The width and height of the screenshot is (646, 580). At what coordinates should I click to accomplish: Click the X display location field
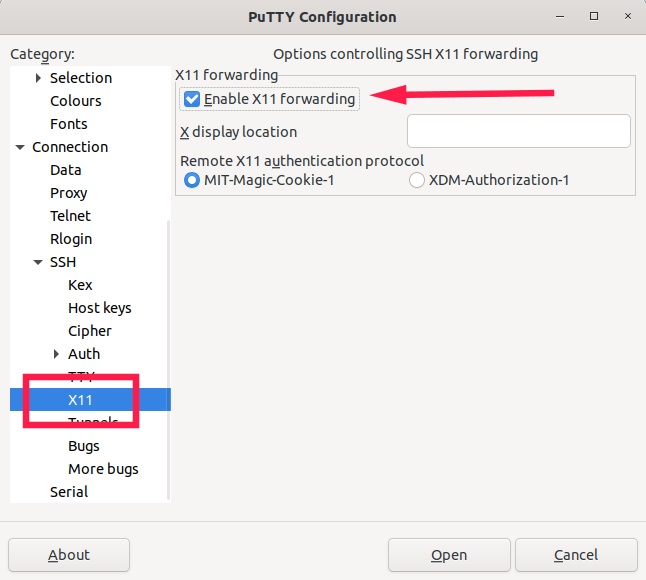(x=518, y=131)
